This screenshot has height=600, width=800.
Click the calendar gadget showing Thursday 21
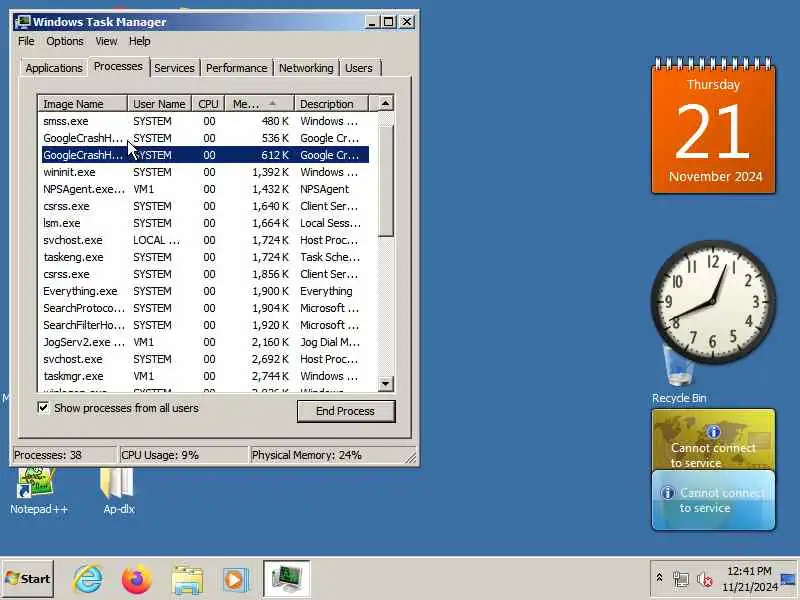713,126
